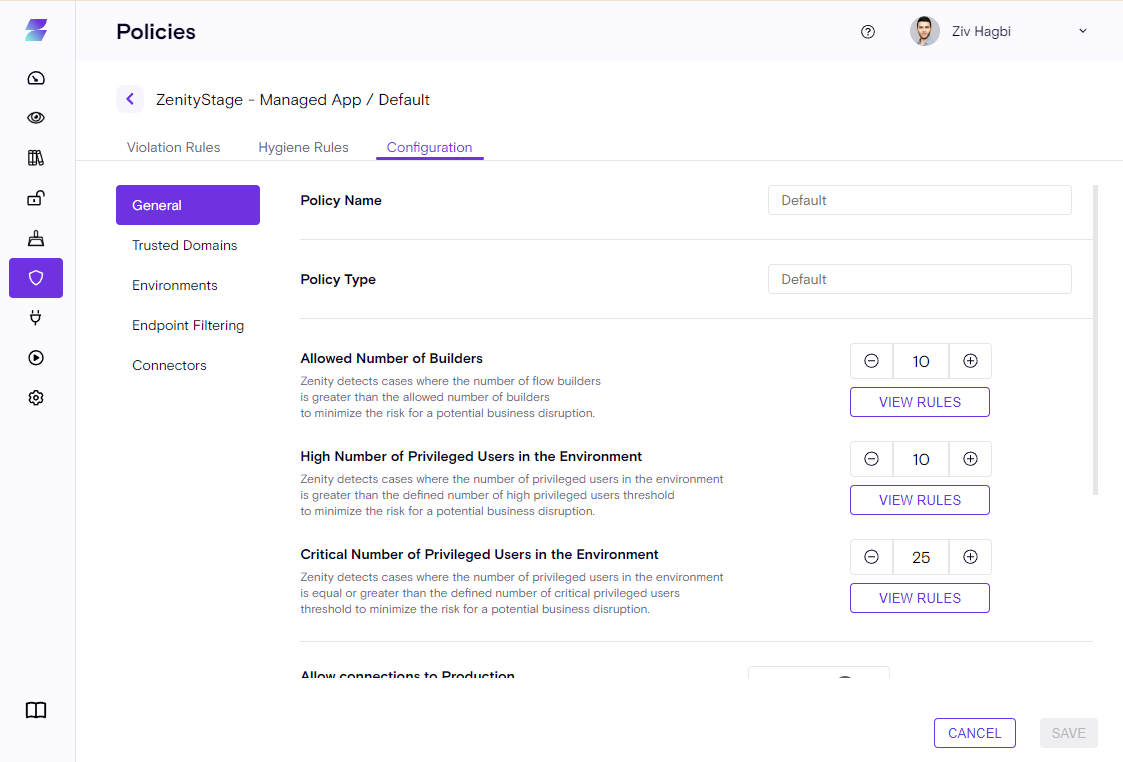Image resolution: width=1123 pixels, height=762 pixels.
Task: Open the library books icon in sidebar
Action: pyautogui.click(x=36, y=158)
